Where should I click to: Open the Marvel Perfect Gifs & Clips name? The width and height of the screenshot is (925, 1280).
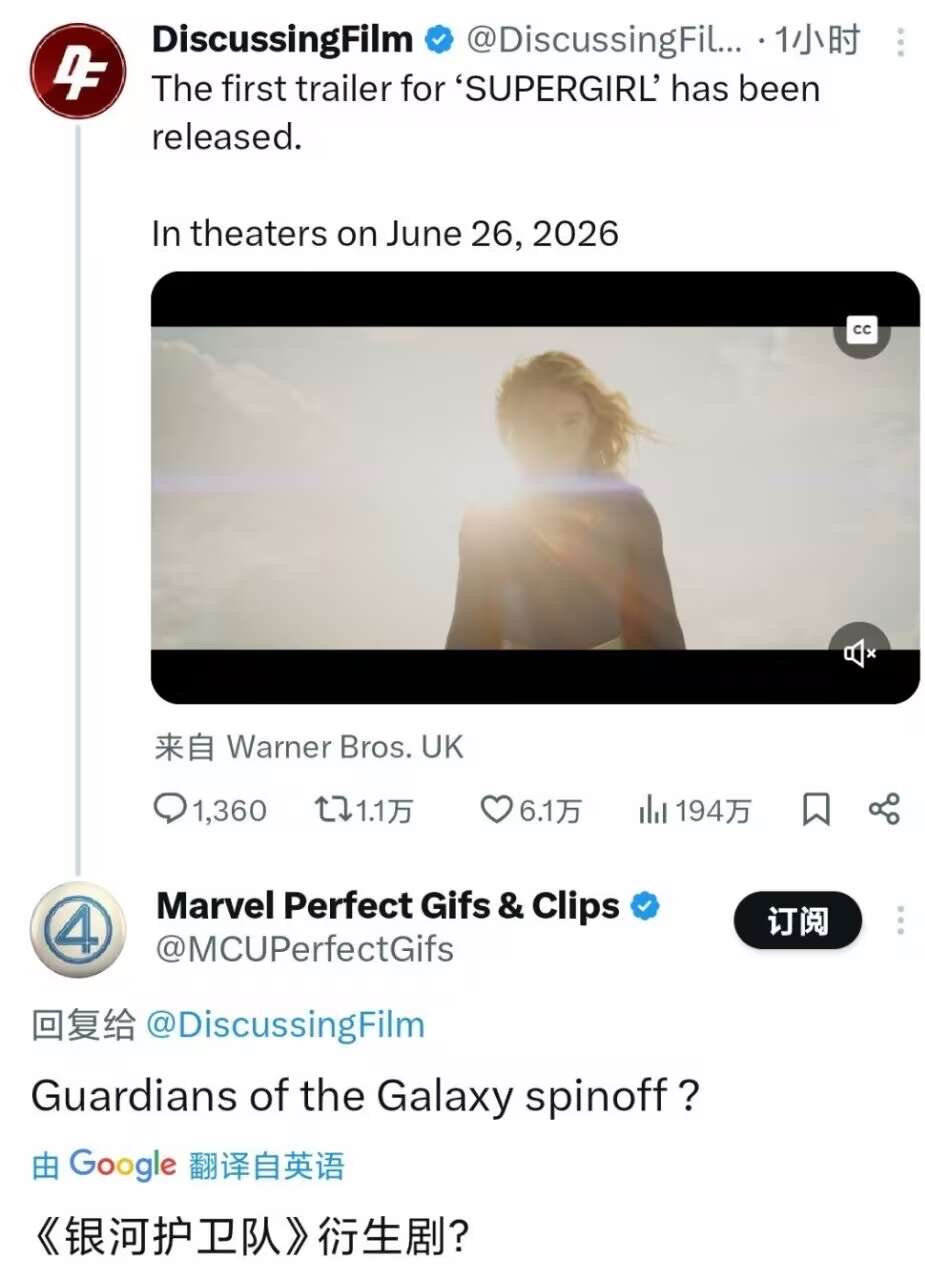point(388,905)
